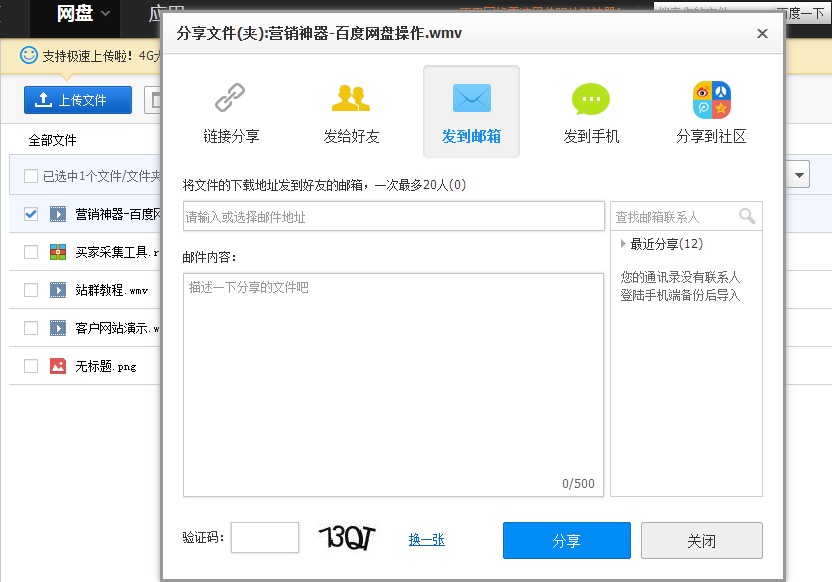The width and height of the screenshot is (832, 582).
Task: Open the 网盘 tab in top navigation
Action: (x=75, y=13)
